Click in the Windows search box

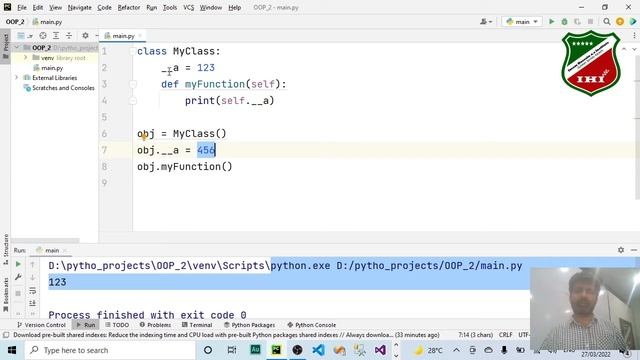point(110,350)
